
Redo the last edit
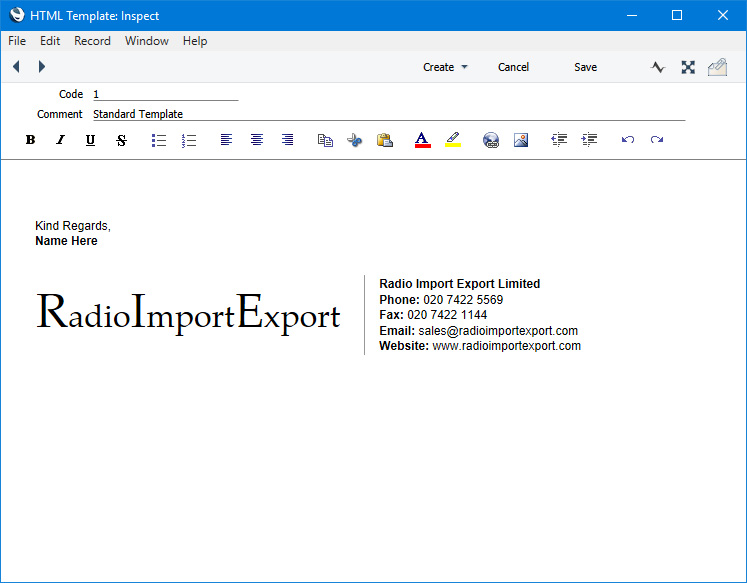pyautogui.click(x=657, y=140)
